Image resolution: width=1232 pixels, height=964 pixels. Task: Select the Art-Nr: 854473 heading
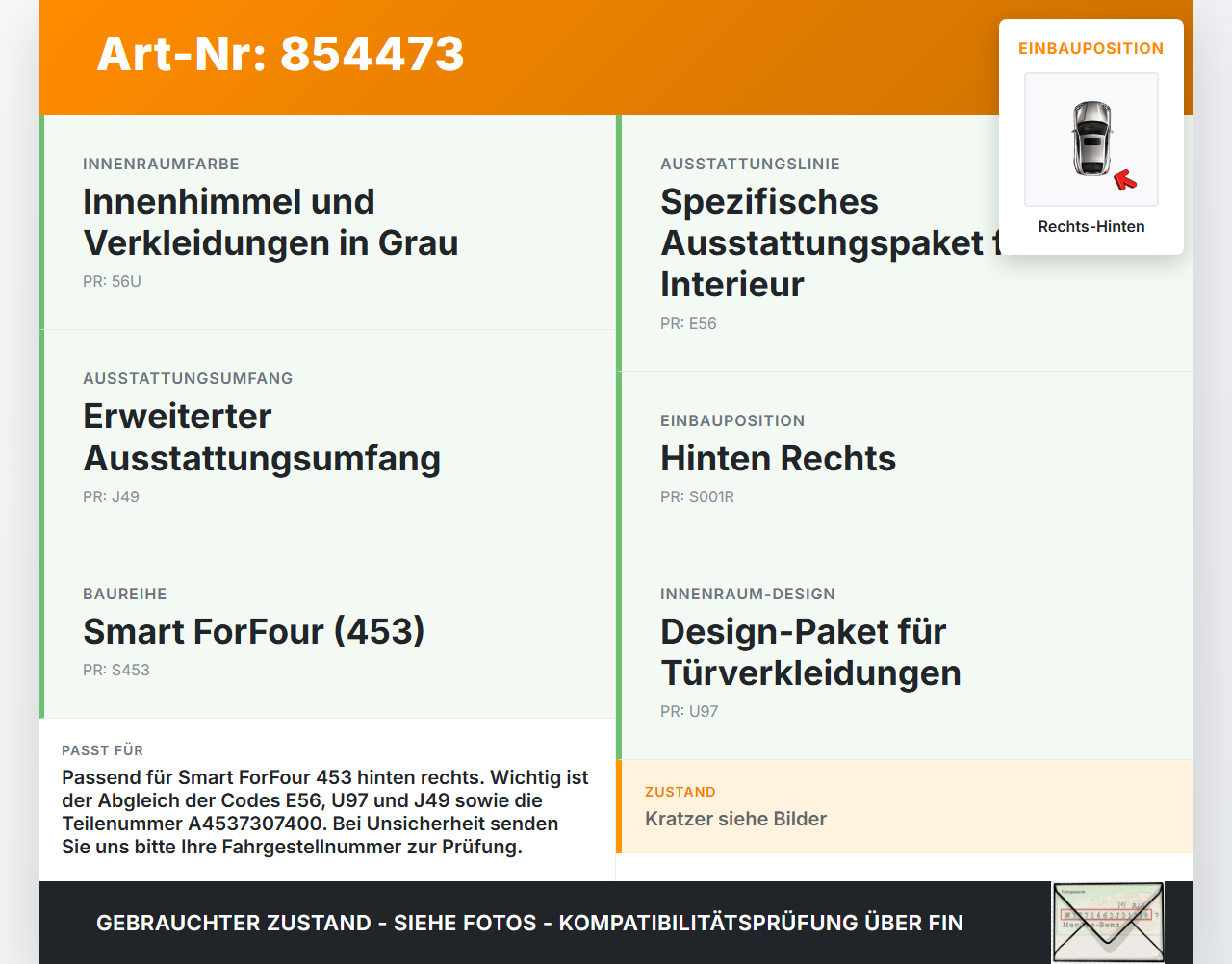(280, 54)
